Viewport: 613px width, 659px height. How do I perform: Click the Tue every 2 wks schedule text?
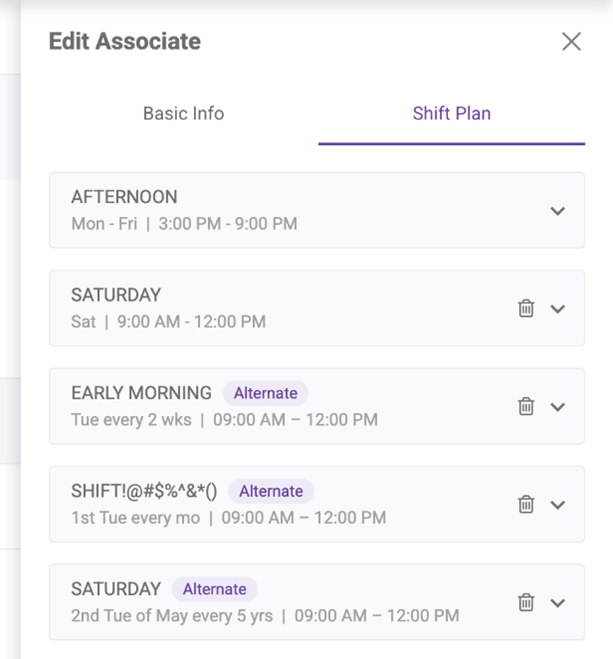click(224, 420)
